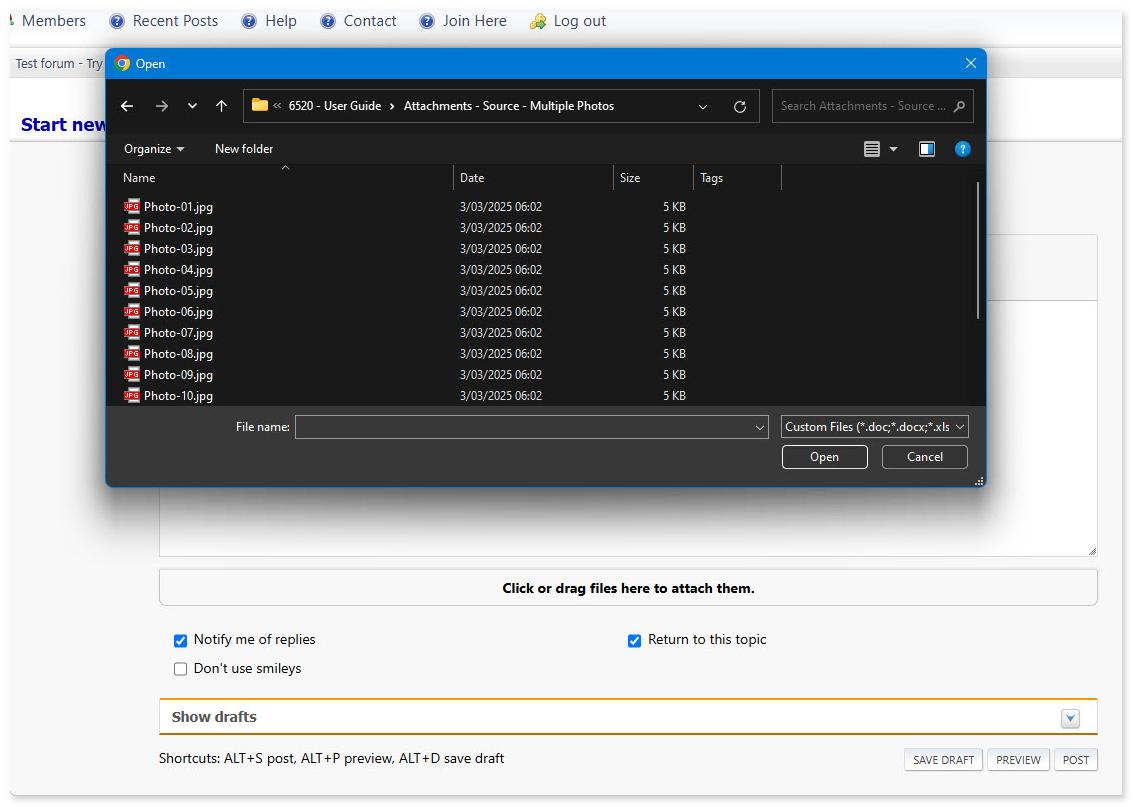The height and width of the screenshot is (807, 1133).
Task: Open Recent Posts menu item
Action: pyautogui.click(x=175, y=21)
